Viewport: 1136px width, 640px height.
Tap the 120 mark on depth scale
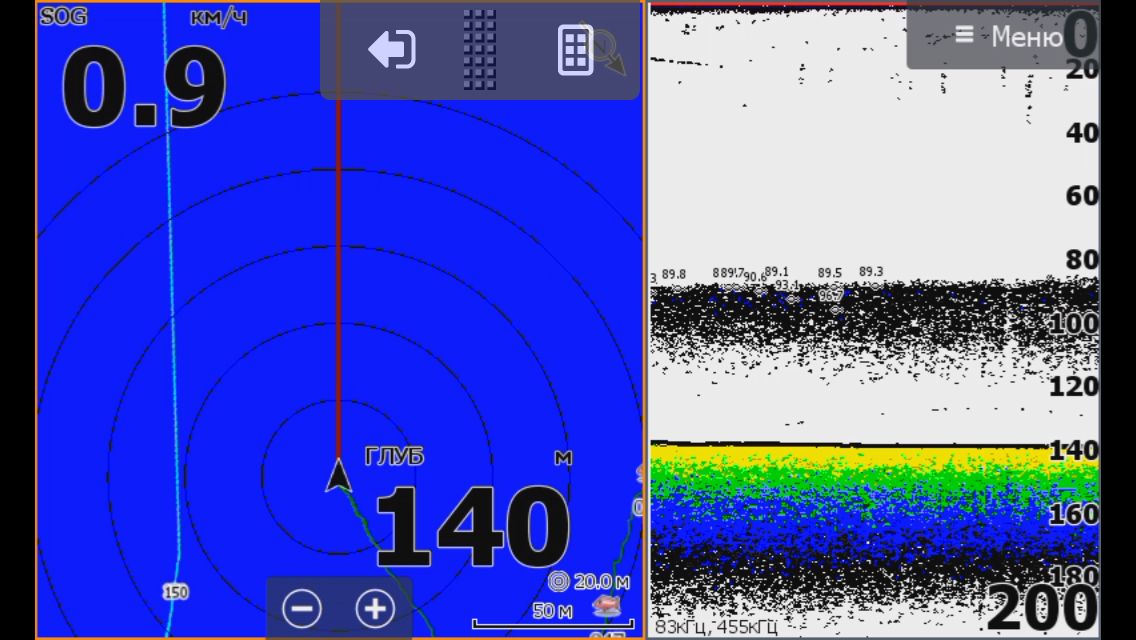(x=1074, y=386)
